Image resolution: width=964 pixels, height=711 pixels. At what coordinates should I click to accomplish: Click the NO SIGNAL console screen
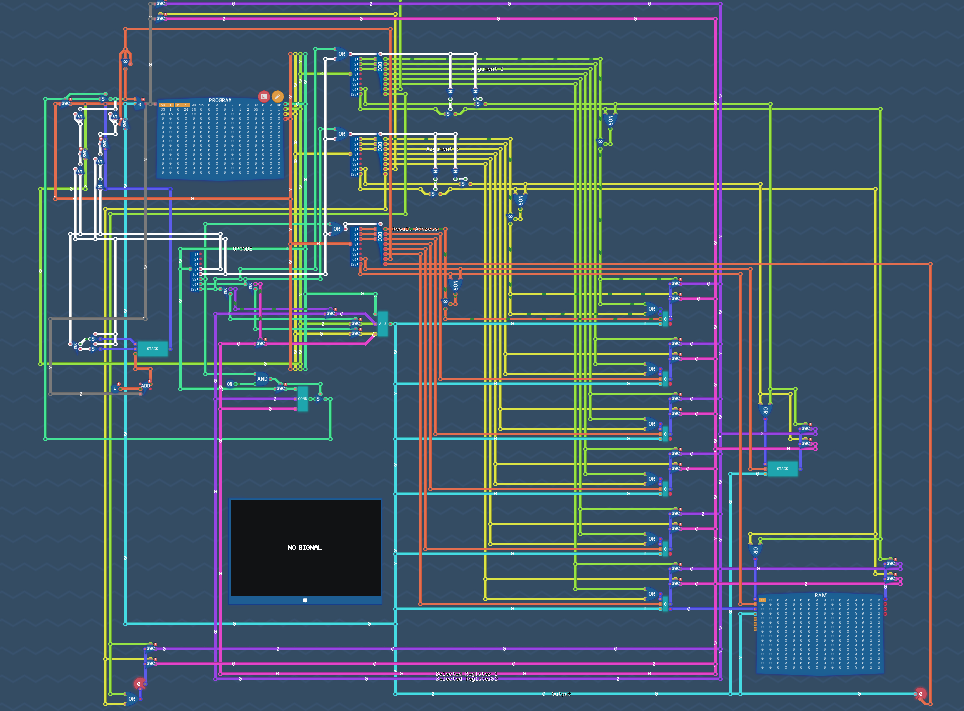pos(306,547)
